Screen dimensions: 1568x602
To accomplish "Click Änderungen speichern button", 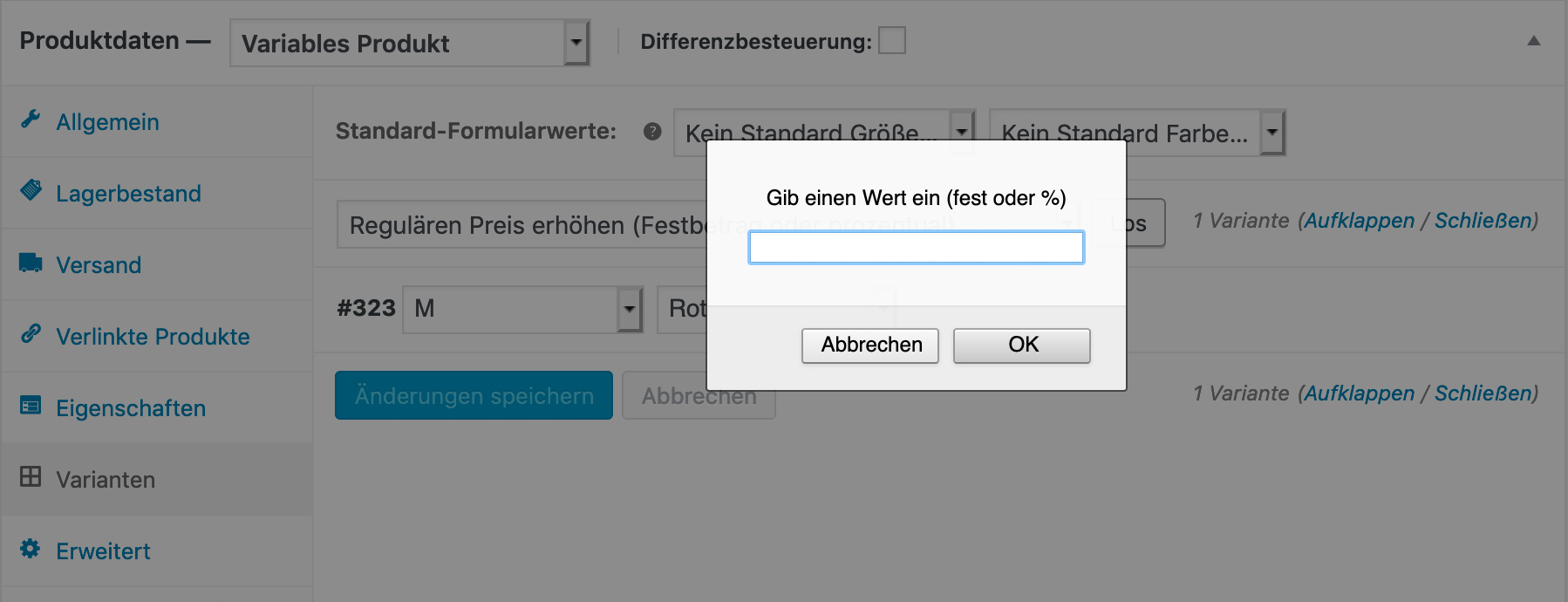I will 474,395.
